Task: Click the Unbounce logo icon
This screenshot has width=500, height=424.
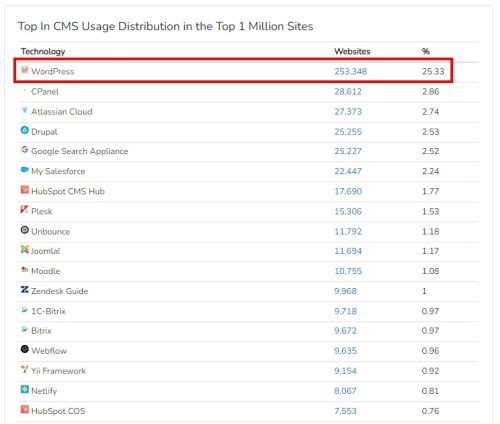Action: pyautogui.click(x=25, y=230)
